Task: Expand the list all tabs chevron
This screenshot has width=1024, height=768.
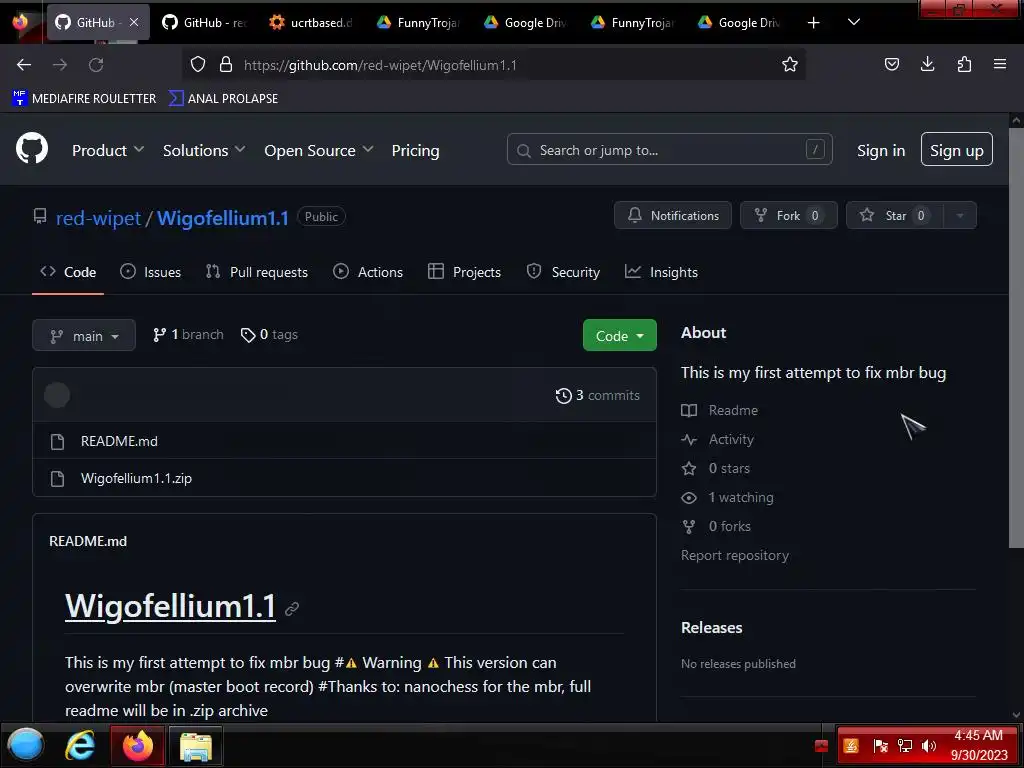Action: point(854,22)
